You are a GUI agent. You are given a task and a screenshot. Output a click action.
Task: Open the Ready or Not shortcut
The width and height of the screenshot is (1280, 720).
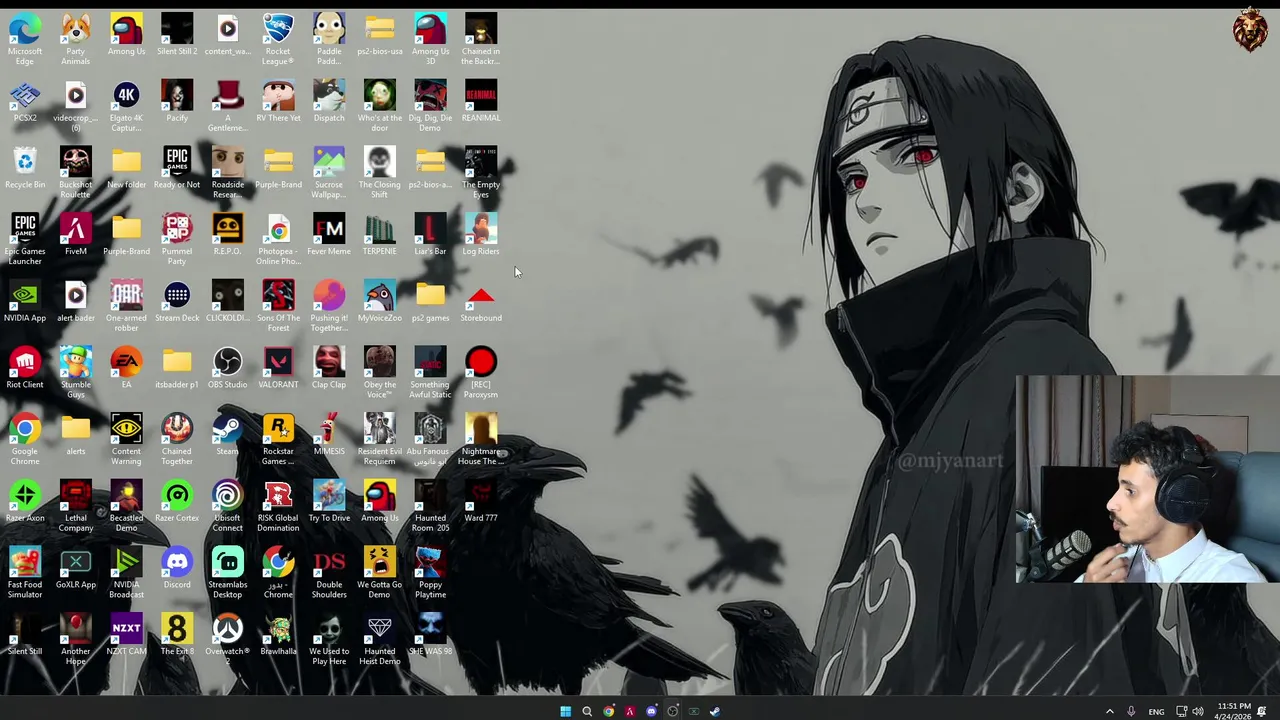coord(177,168)
